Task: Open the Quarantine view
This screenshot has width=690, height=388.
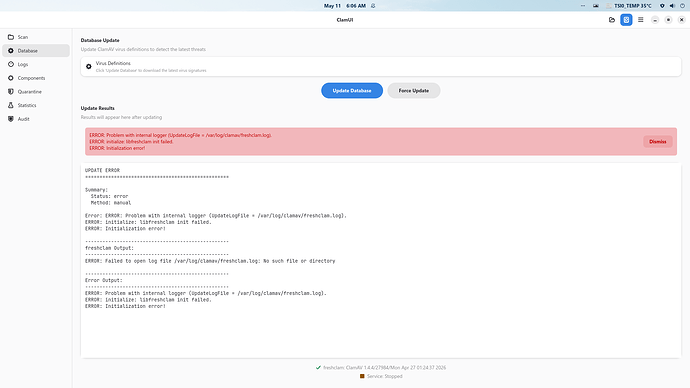Action: [x=36, y=92]
